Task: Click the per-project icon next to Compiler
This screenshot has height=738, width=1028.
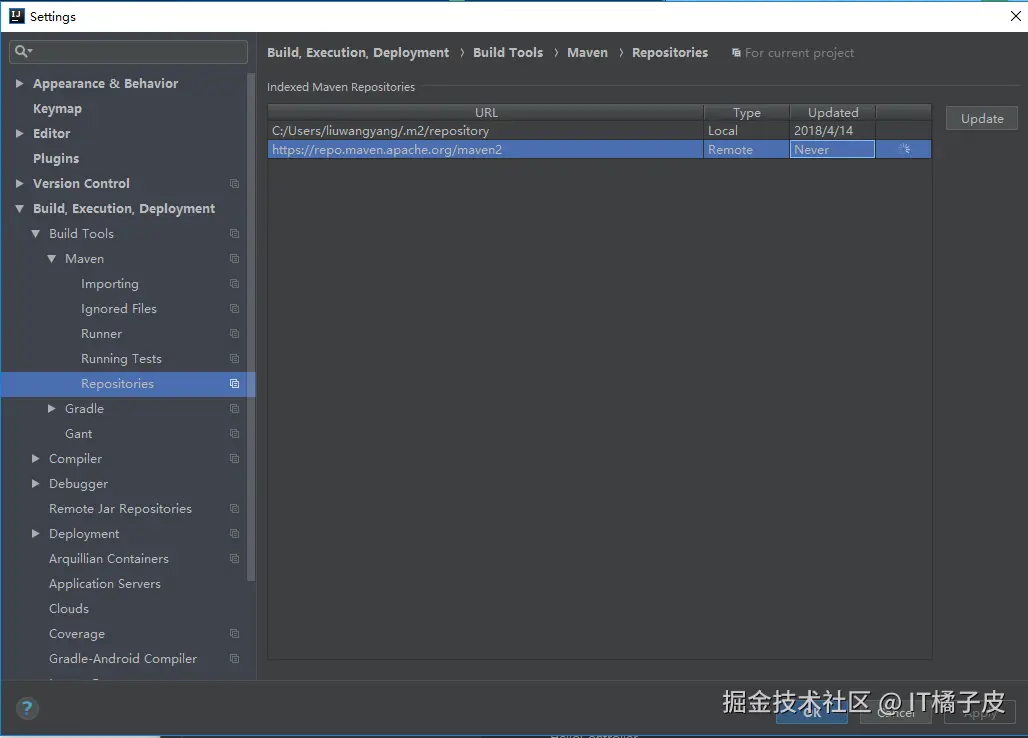Action: pos(235,459)
